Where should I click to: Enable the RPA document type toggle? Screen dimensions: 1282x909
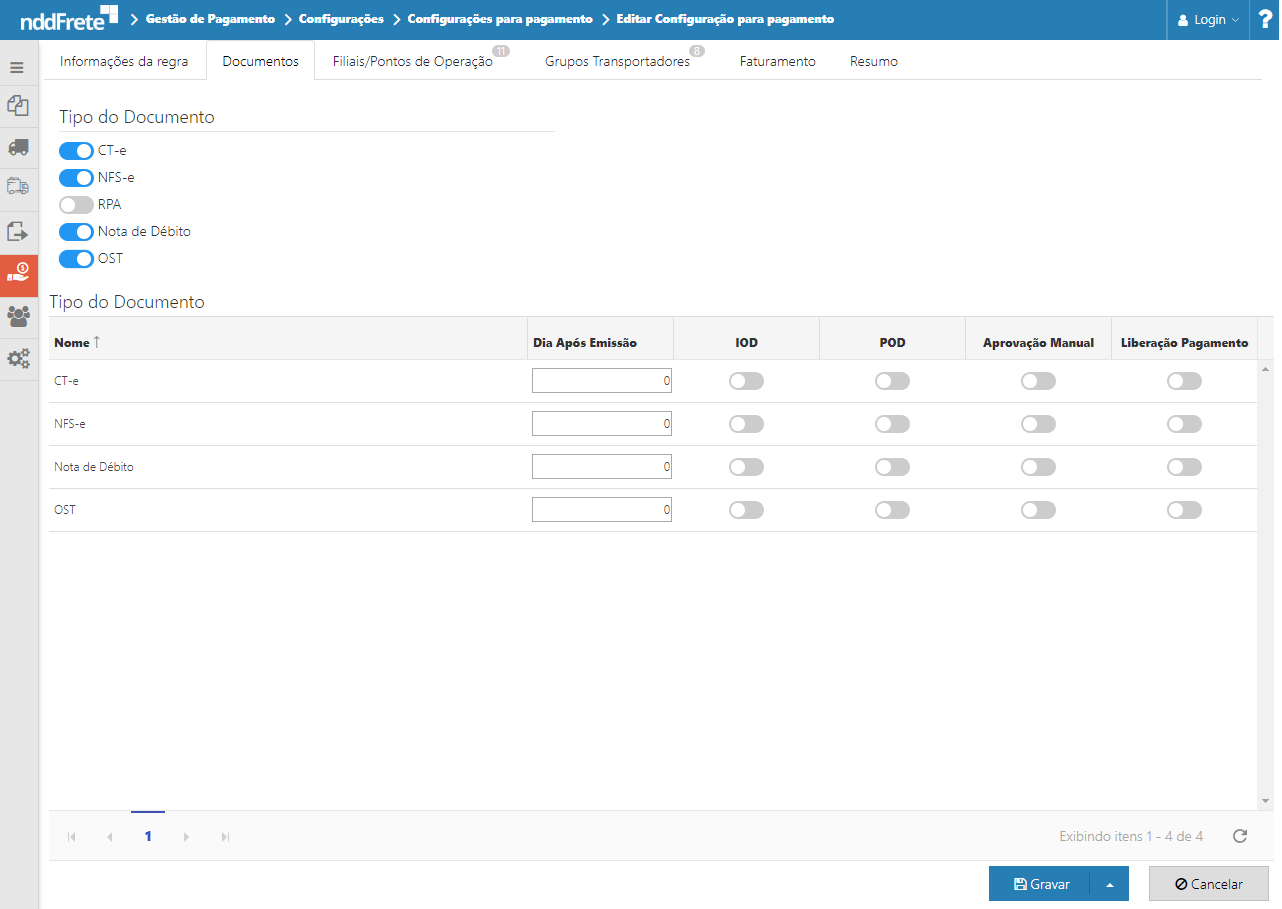(76, 205)
